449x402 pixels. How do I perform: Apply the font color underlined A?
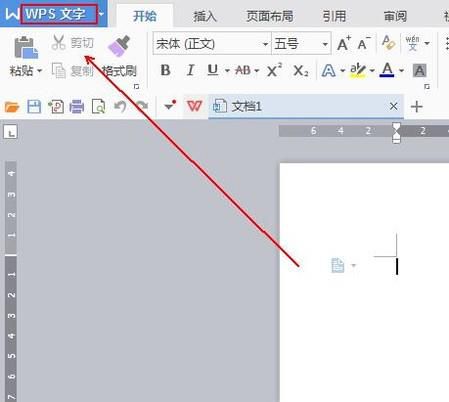coord(387,70)
